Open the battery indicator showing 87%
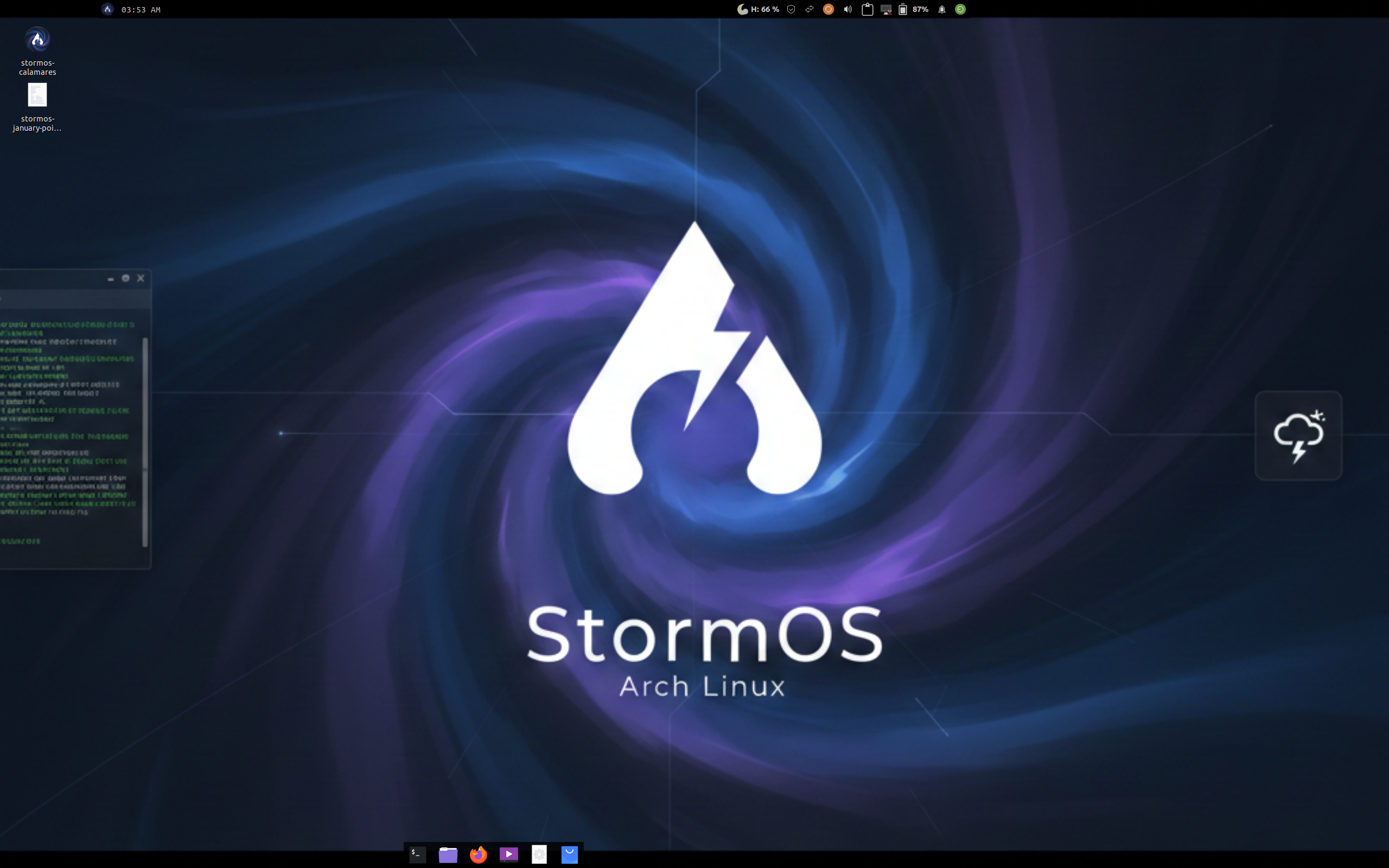The height and width of the screenshot is (868, 1389). click(913, 9)
